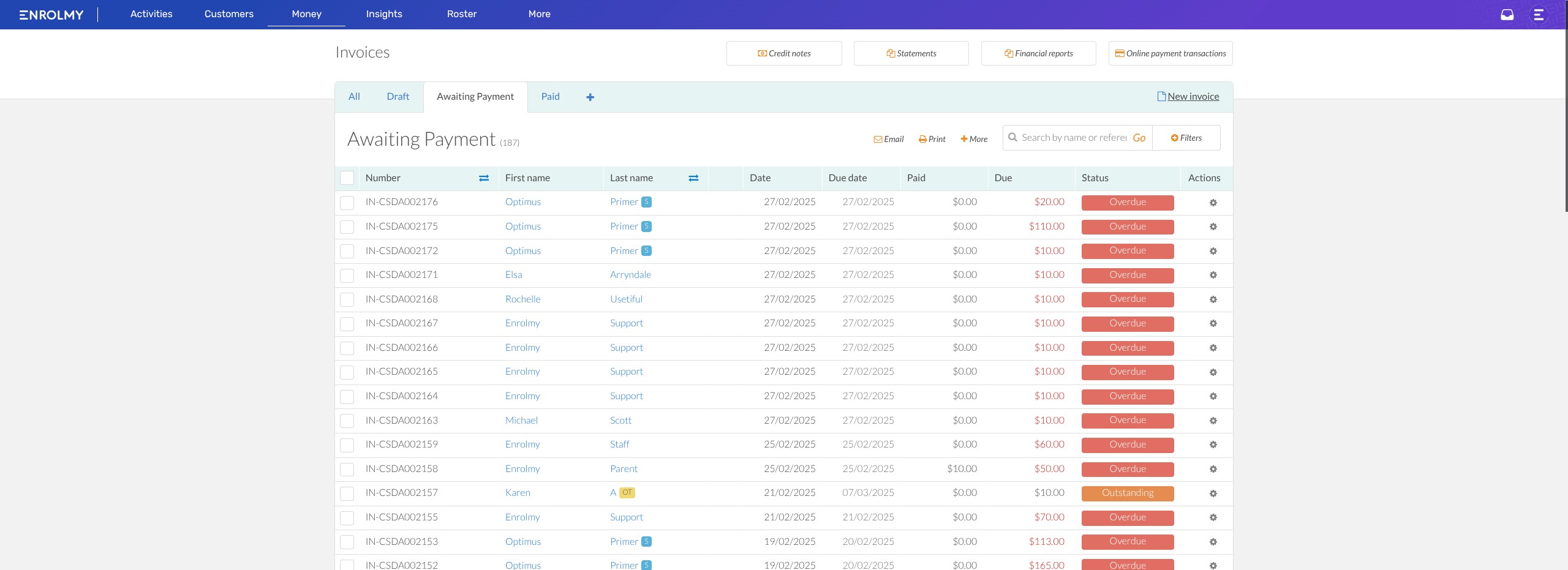Expand the Filters panel

pos(1186,138)
